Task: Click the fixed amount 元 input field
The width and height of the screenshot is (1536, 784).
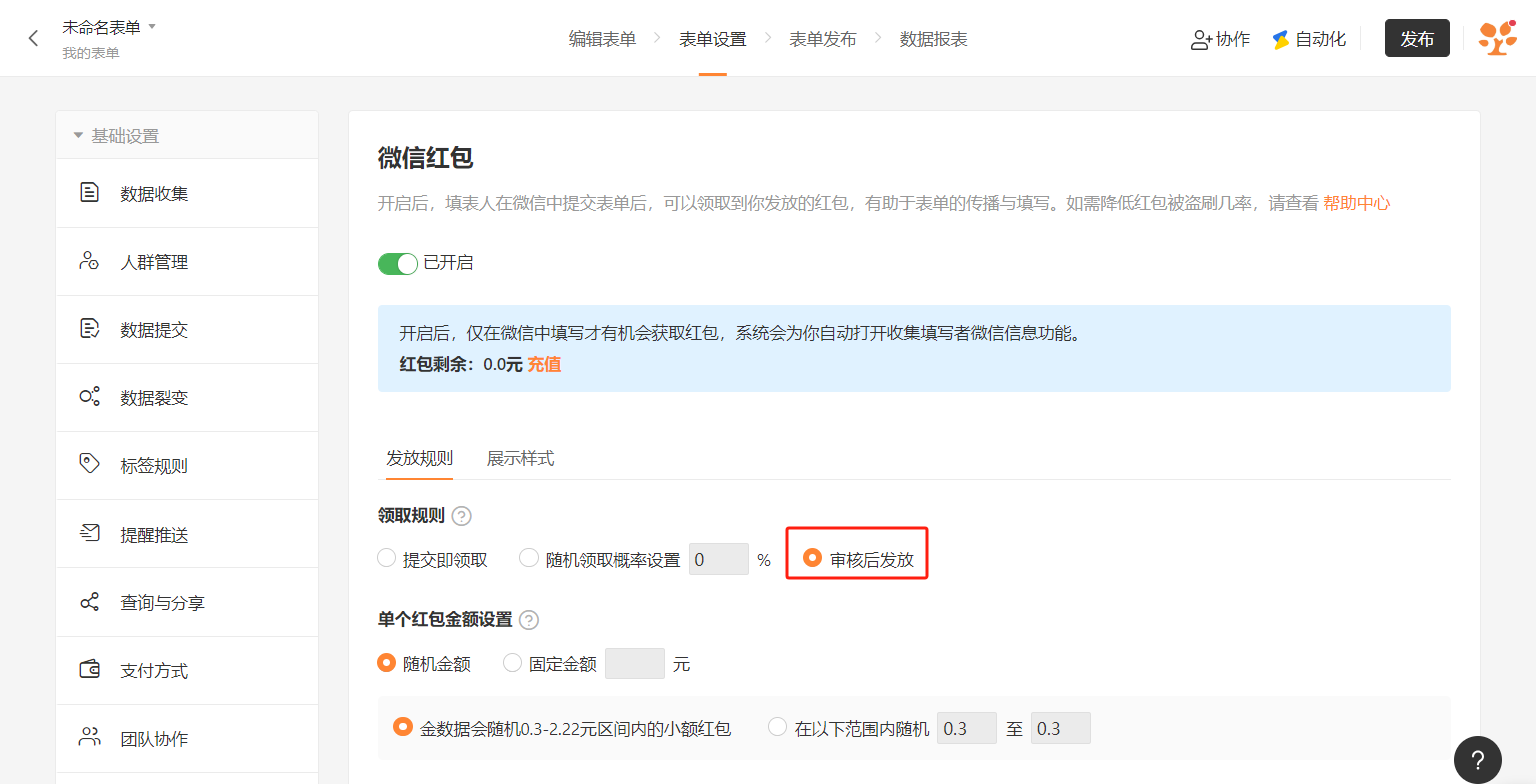Action: click(x=635, y=663)
